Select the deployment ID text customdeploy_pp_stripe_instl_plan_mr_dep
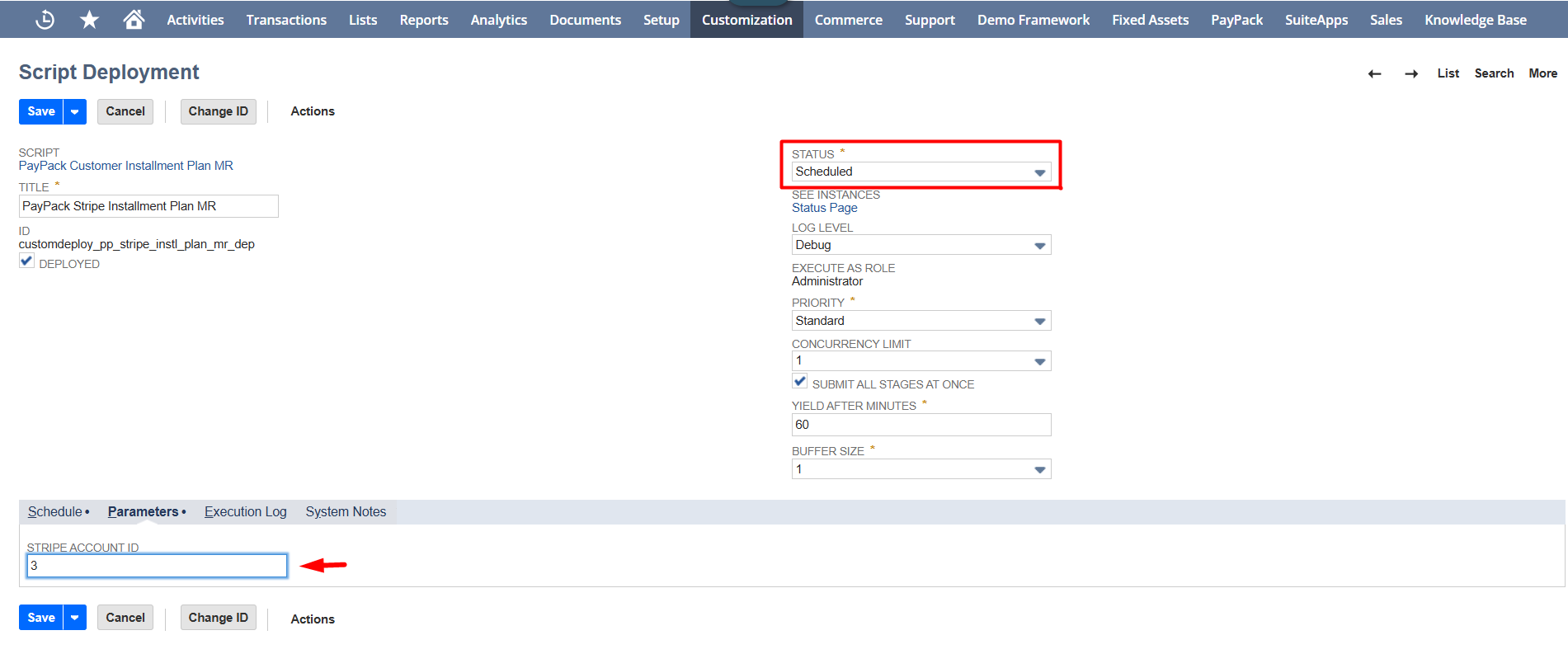Screen dimensions: 1568x654 (x=137, y=244)
